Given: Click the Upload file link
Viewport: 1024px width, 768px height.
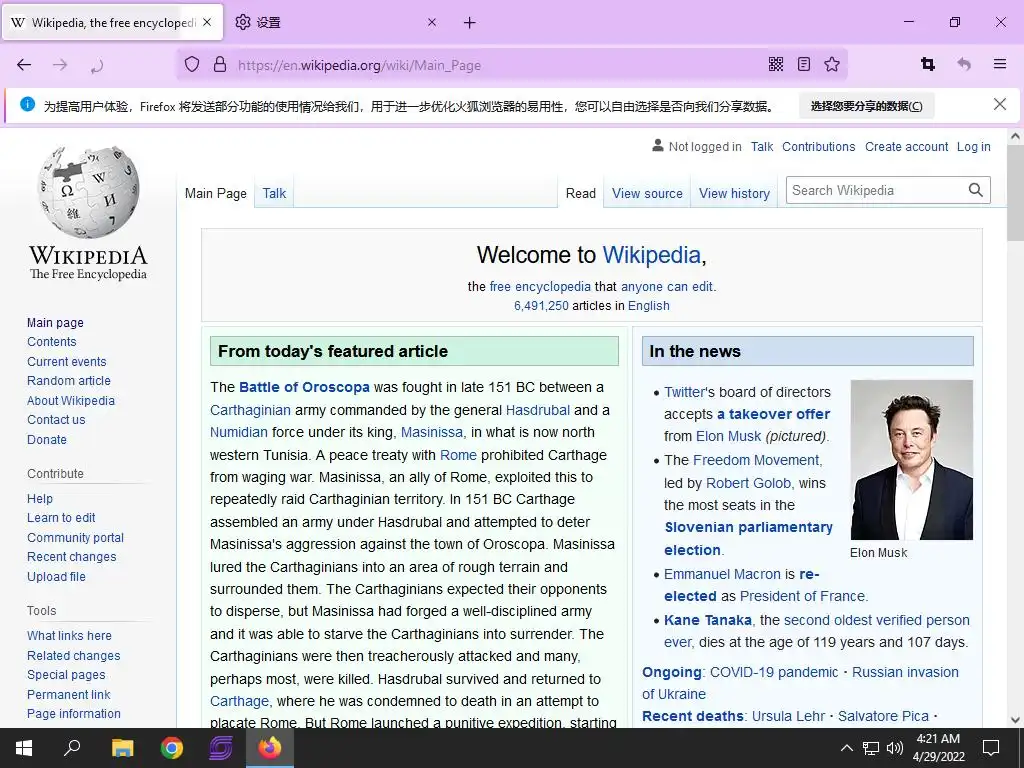Looking at the screenshot, I should (x=56, y=576).
